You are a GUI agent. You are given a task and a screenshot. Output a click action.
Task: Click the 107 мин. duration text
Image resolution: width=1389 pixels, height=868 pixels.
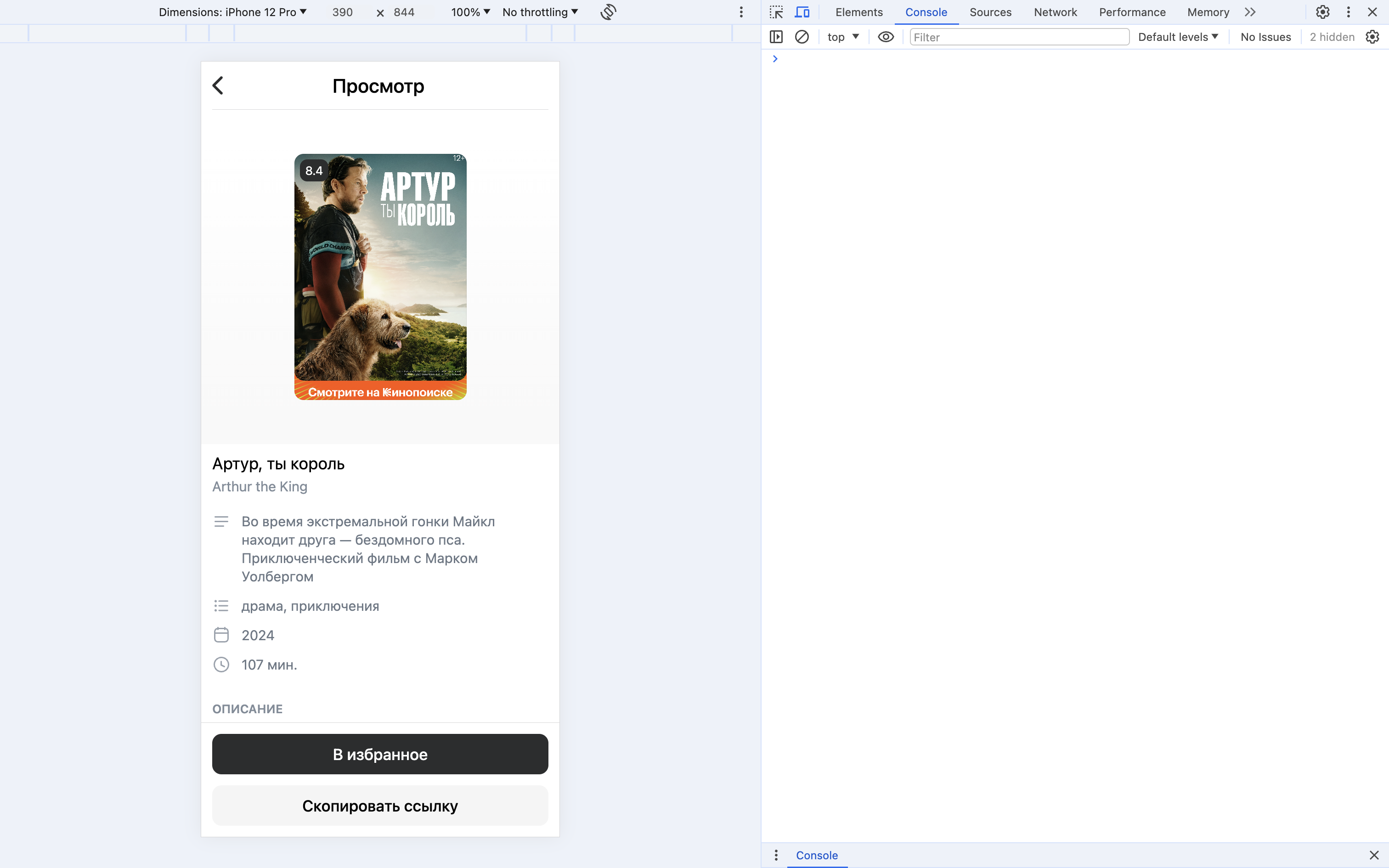pyautogui.click(x=269, y=664)
